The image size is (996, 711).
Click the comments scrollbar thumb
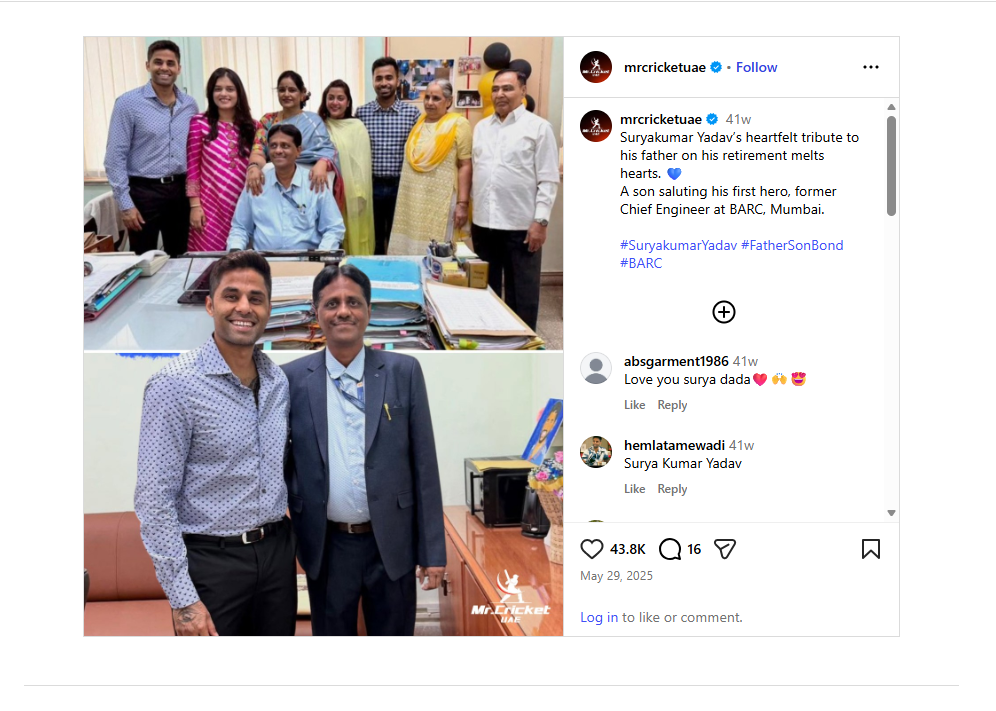(x=891, y=166)
